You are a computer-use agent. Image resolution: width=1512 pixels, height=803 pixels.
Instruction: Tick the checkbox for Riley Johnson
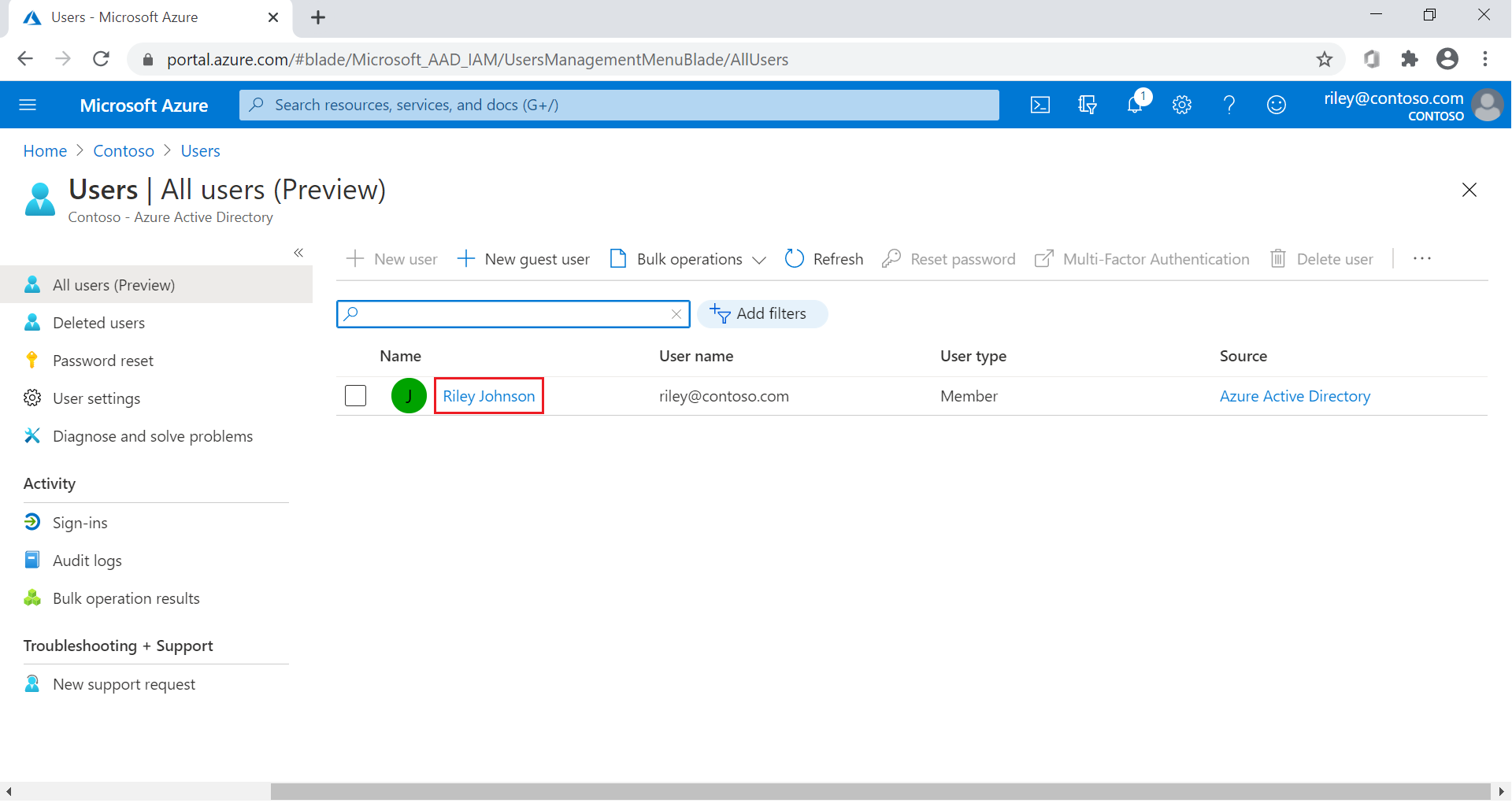point(356,395)
